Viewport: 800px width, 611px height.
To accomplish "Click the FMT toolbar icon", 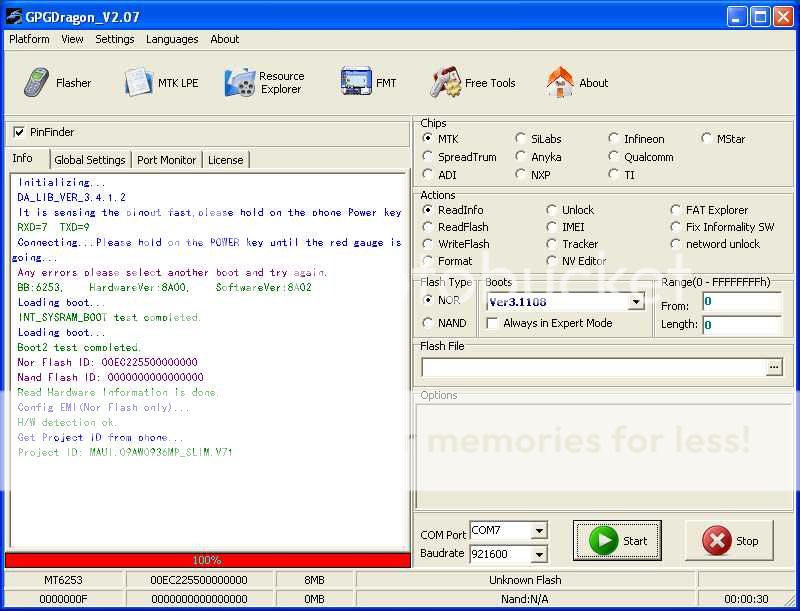I will pyautogui.click(x=369, y=83).
